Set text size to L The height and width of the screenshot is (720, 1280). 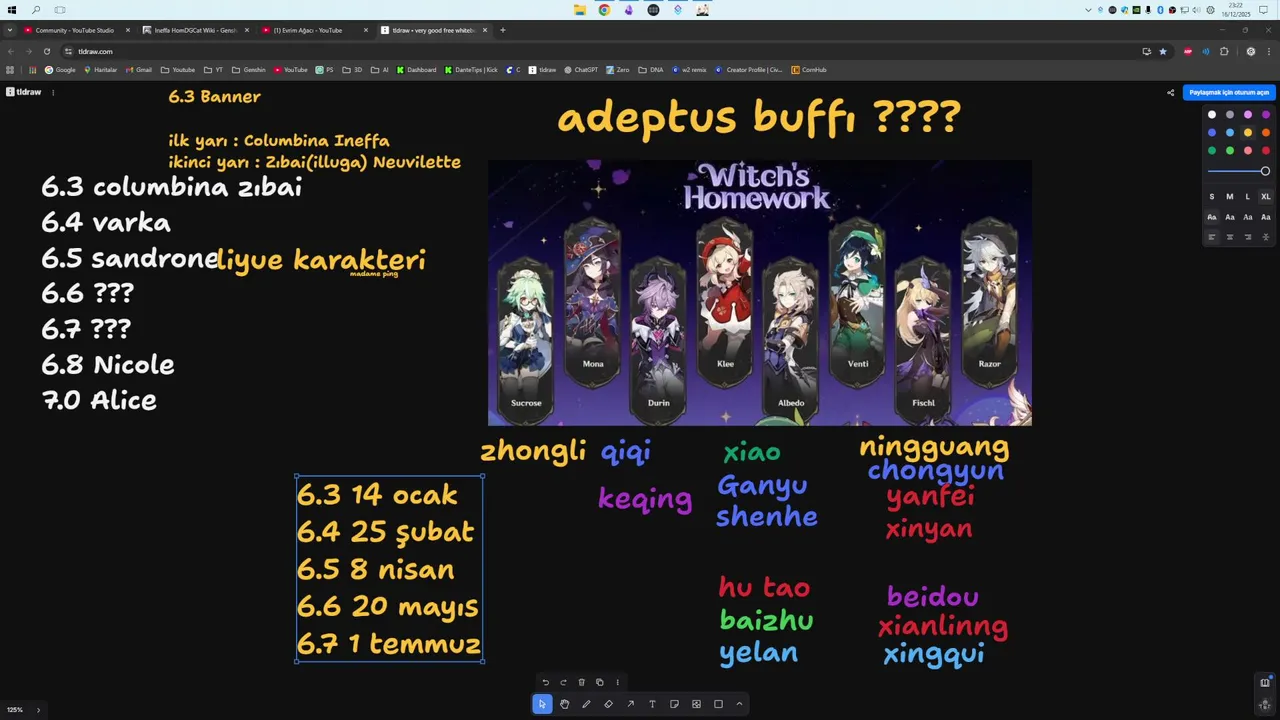(x=1248, y=197)
